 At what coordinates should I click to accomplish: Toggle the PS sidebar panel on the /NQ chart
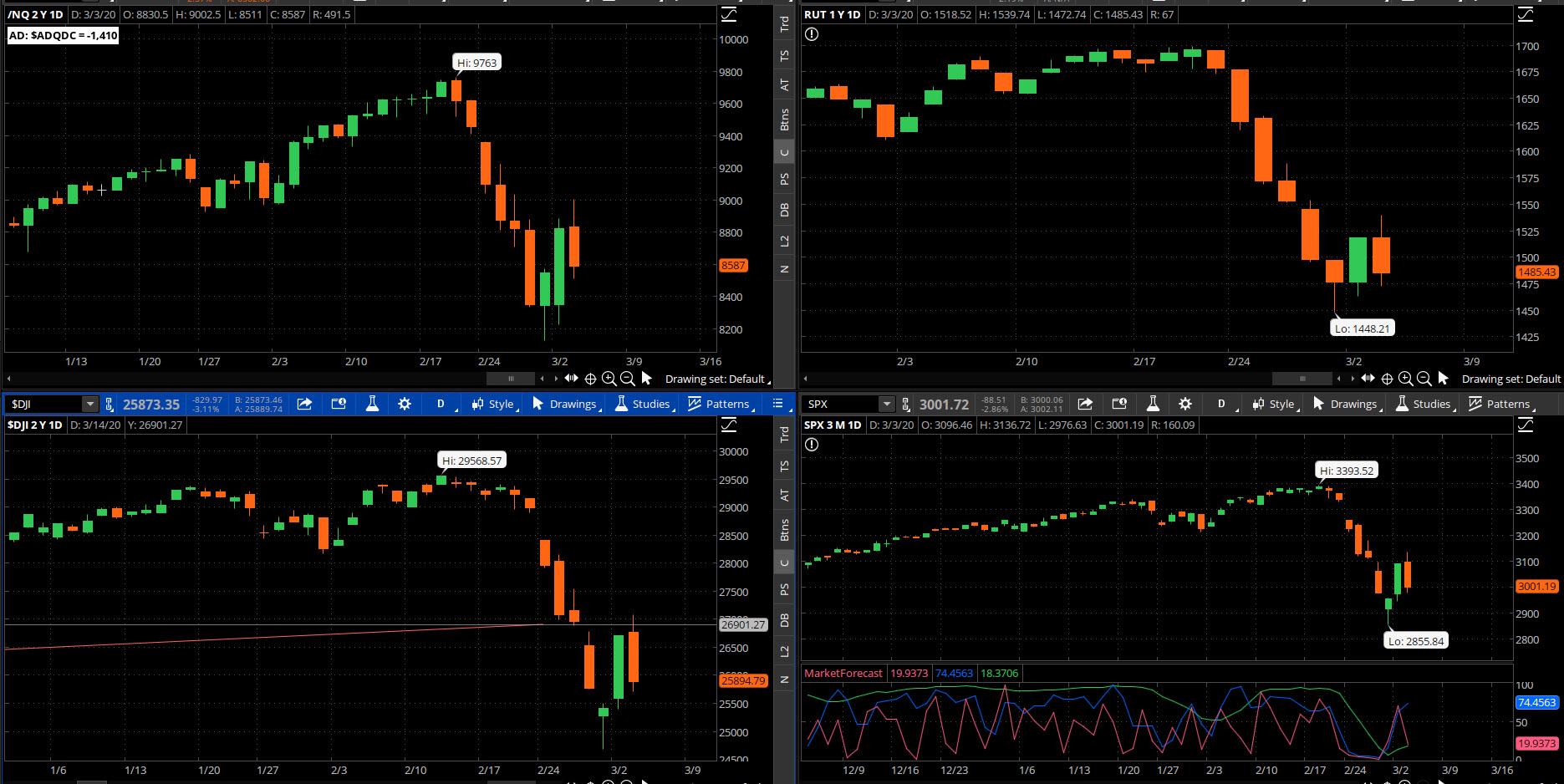[x=784, y=179]
